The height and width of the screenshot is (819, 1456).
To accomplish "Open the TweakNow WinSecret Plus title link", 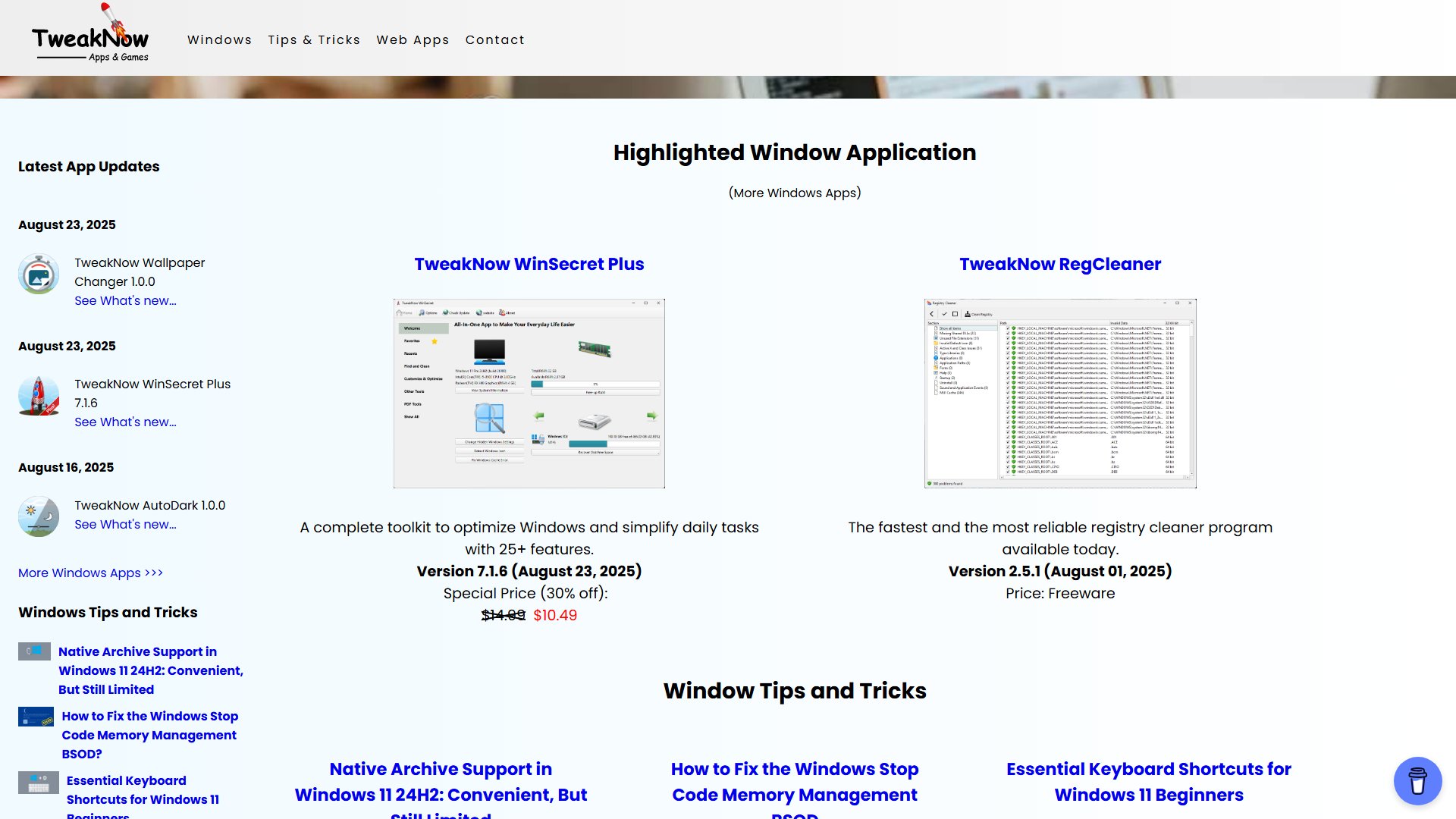I will [529, 264].
